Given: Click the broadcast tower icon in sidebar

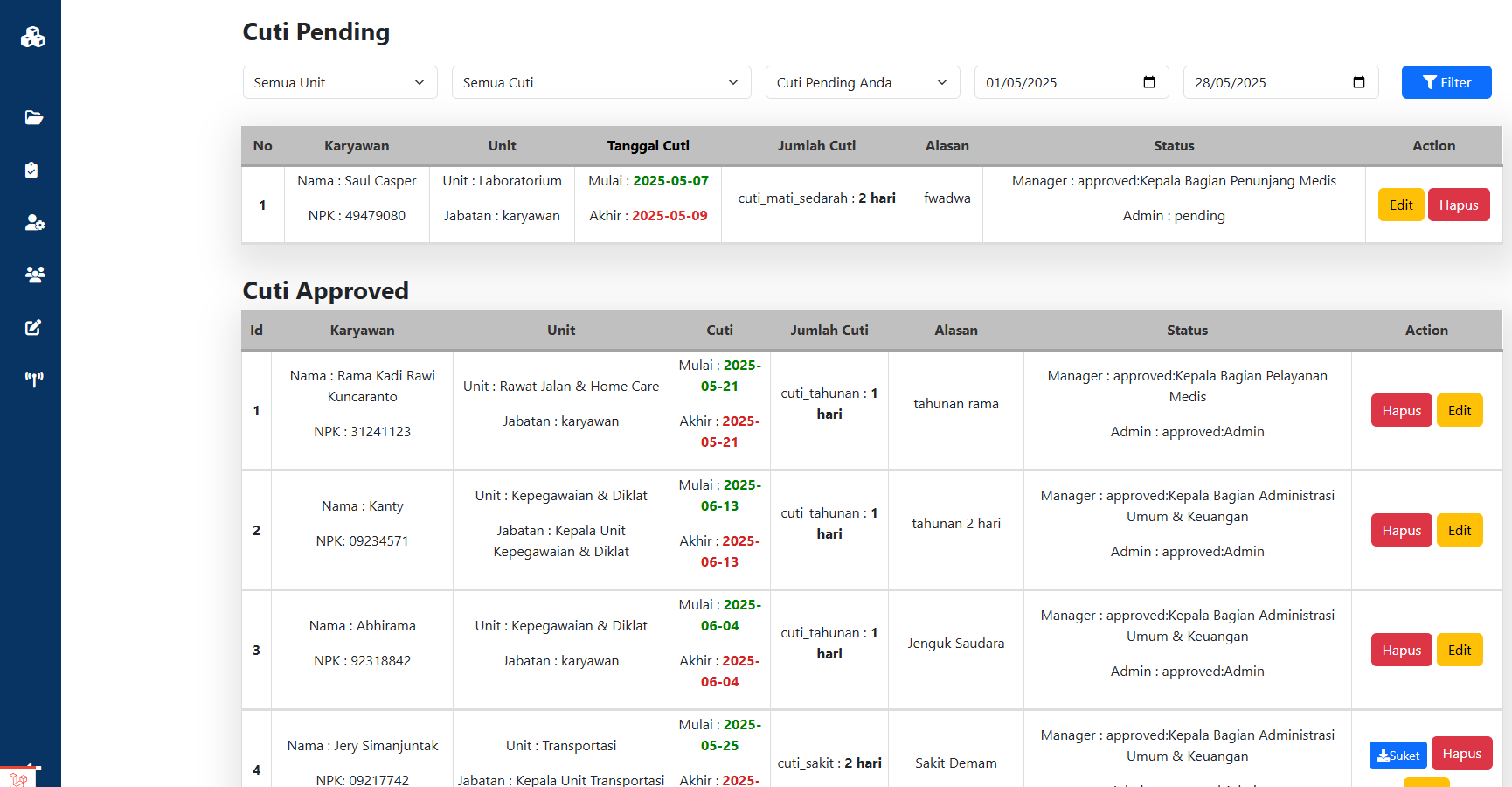Looking at the screenshot, I should [x=34, y=379].
